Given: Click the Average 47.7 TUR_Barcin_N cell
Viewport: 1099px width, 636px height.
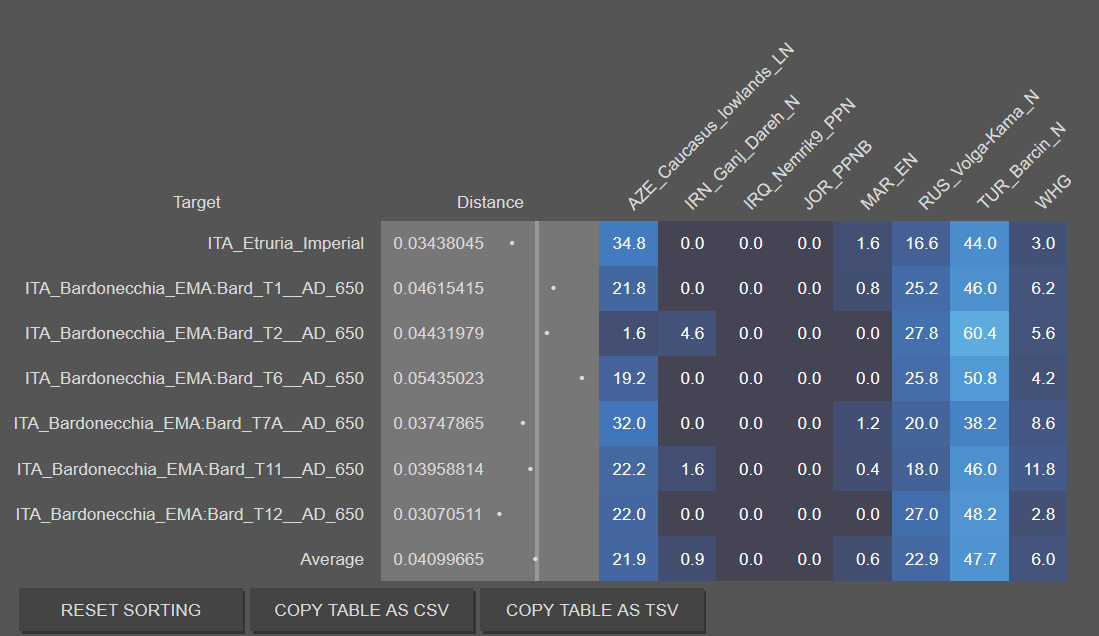Looking at the screenshot, I should (x=979, y=559).
